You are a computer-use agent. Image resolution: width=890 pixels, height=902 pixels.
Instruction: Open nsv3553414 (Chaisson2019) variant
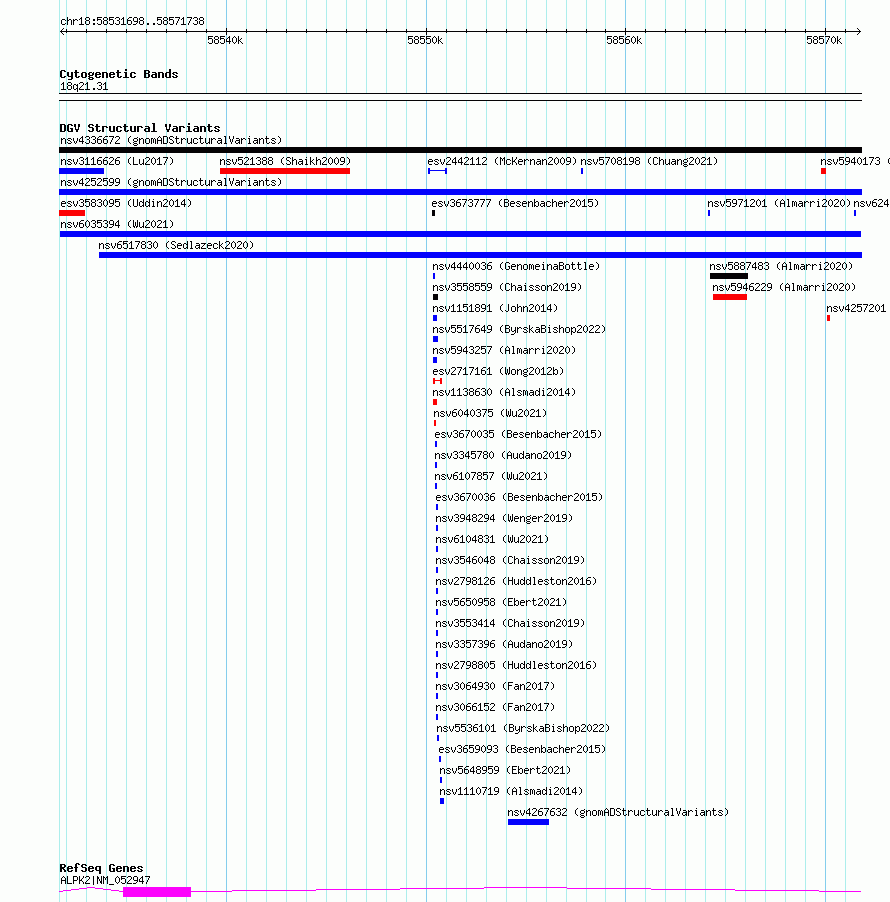point(510,623)
